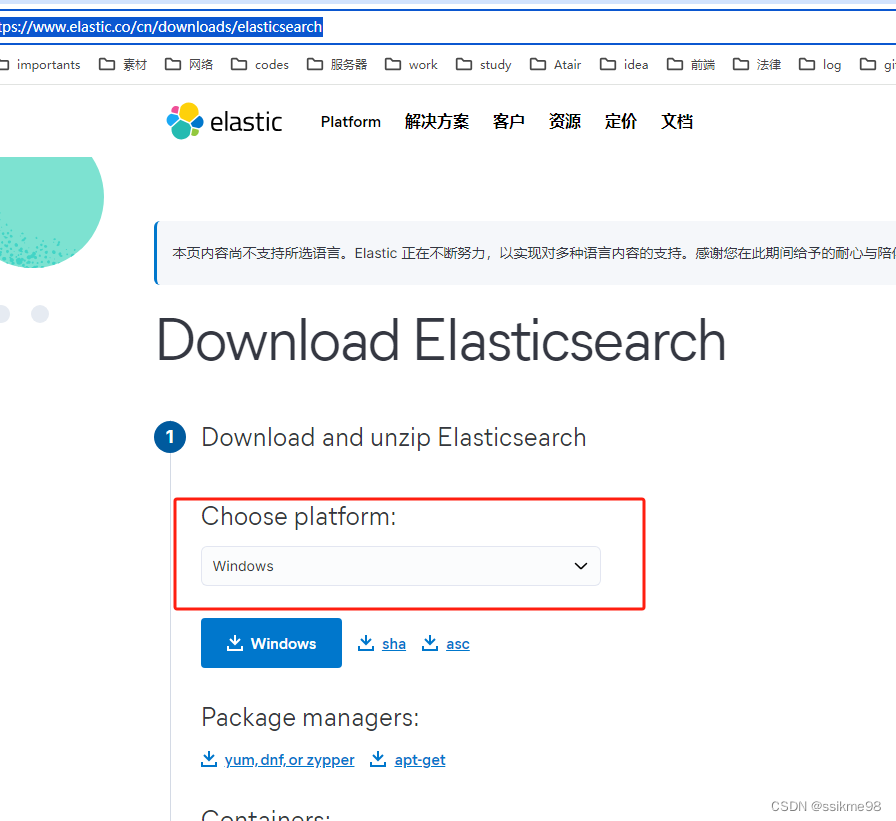
Task: Open the 客户 menu
Action: tap(509, 122)
